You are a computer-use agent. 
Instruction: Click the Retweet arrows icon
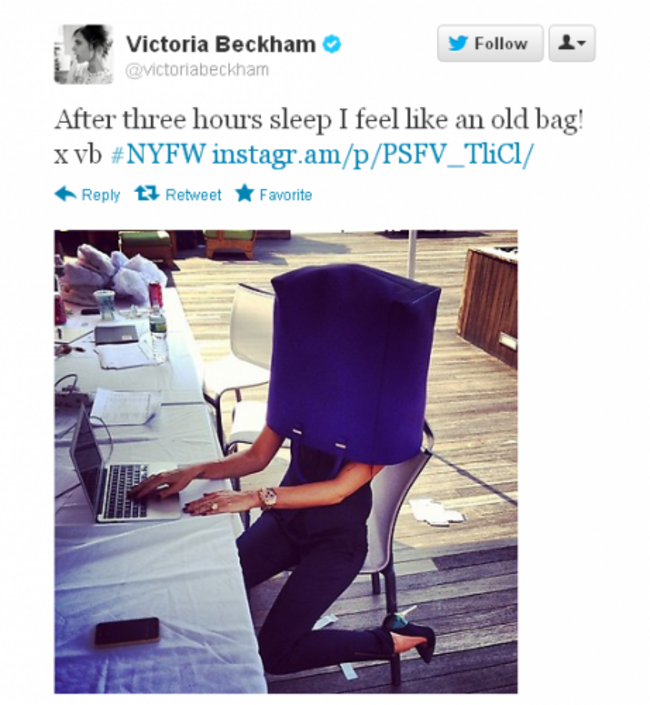tap(147, 194)
